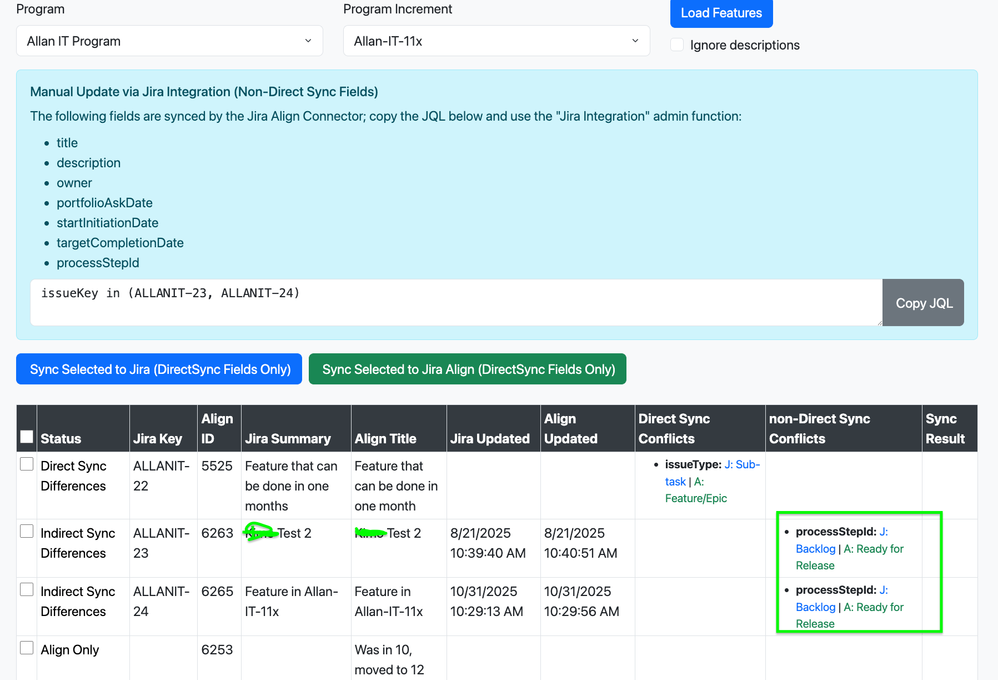The height and width of the screenshot is (680, 998).
Task: Click Load Features
Action: (x=721, y=13)
